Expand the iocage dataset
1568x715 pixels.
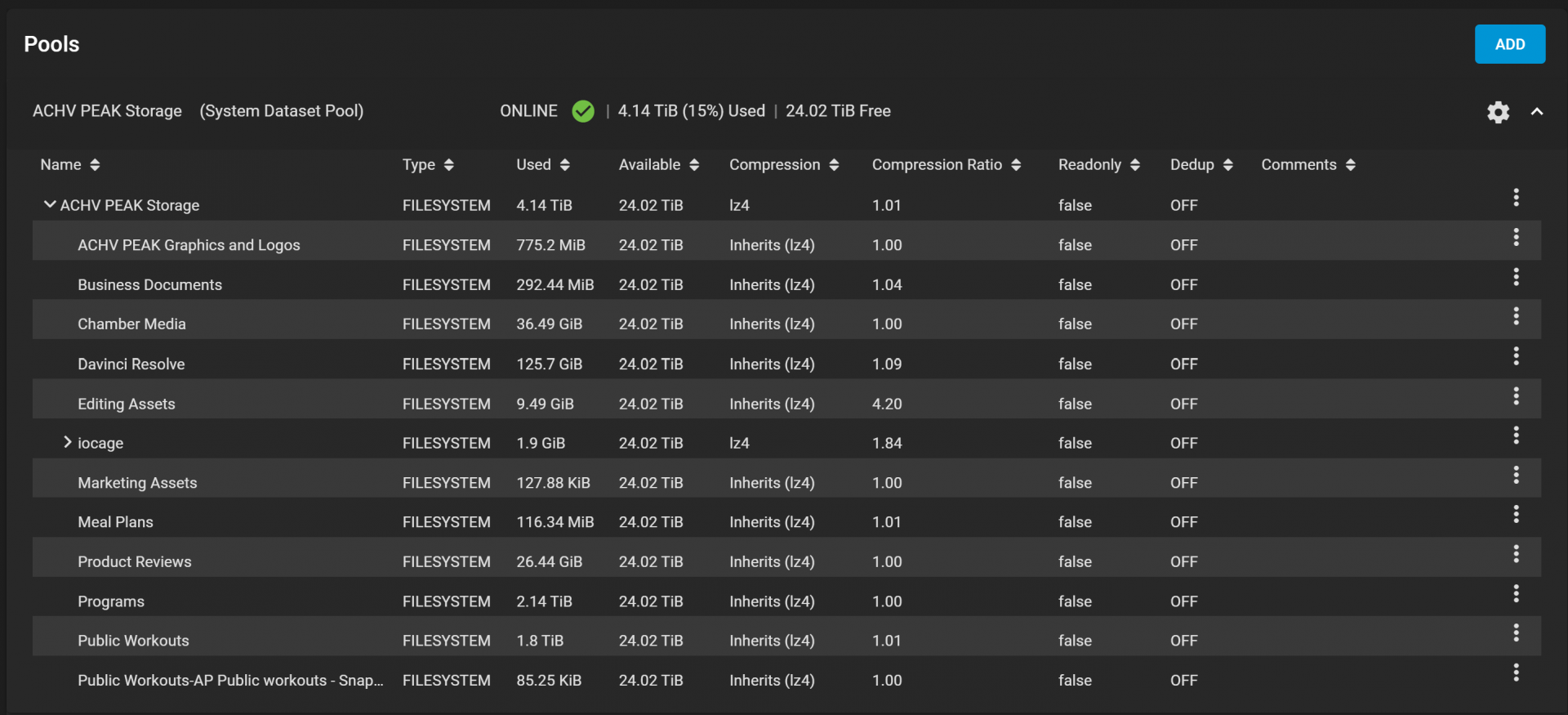pos(68,442)
